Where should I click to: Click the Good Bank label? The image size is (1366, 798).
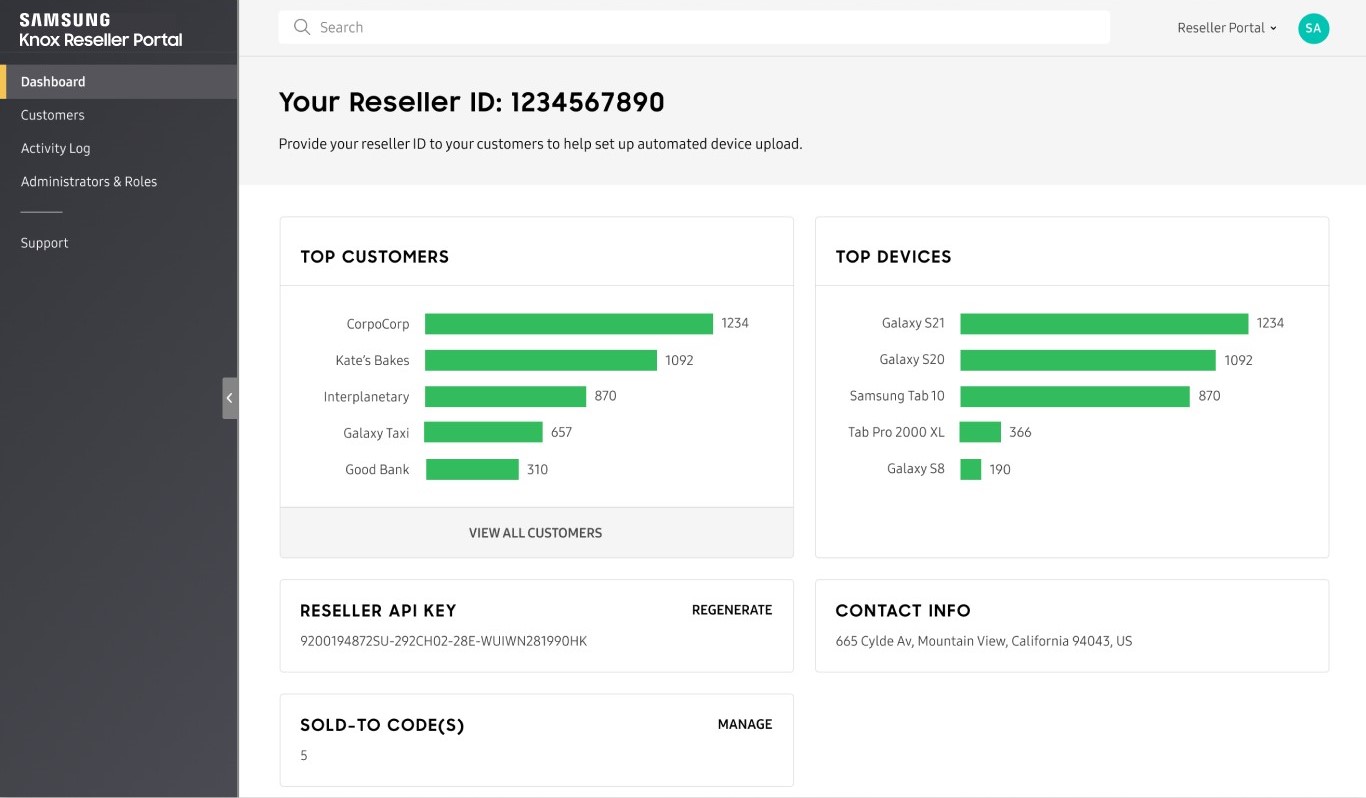click(377, 469)
